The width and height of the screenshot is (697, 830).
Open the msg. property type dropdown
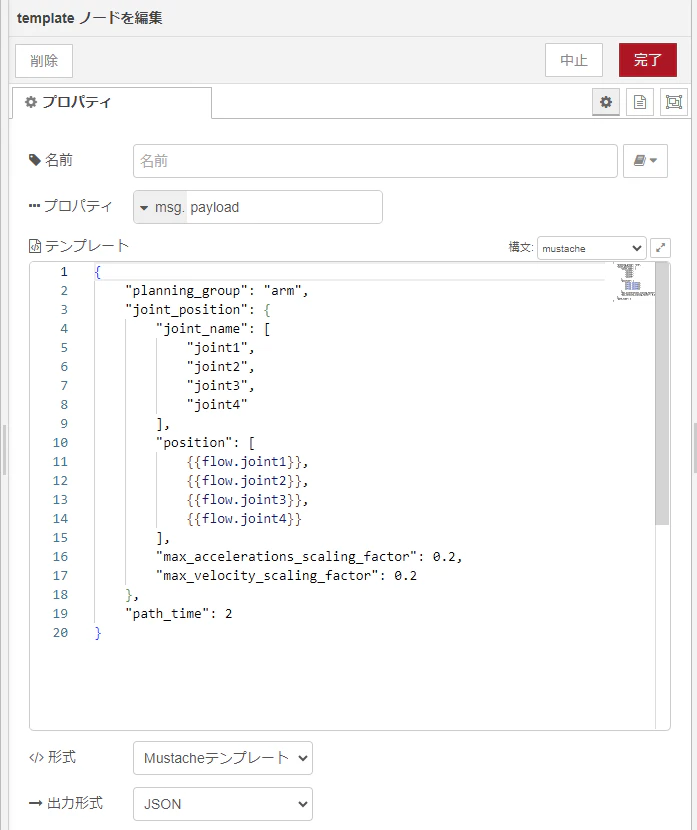click(161, 207)
